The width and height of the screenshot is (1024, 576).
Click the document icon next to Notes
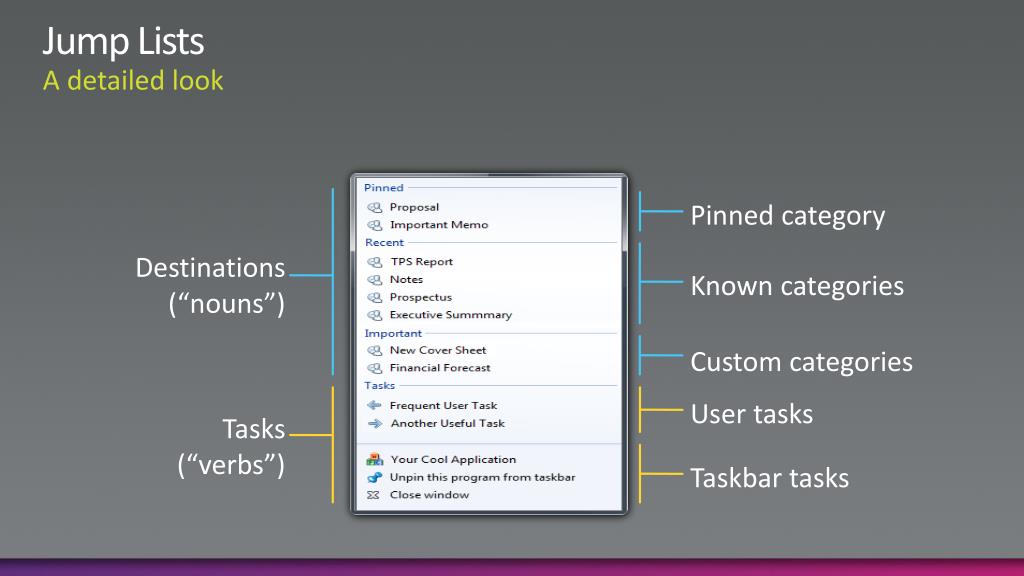374,280
